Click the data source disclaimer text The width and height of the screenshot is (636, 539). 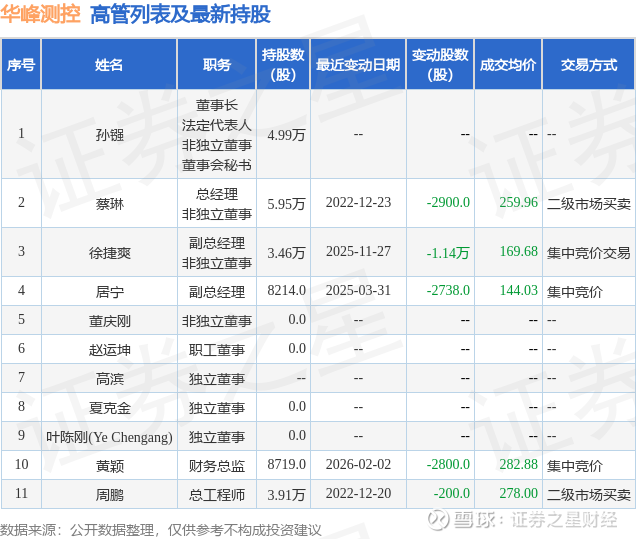pos(161,530)
